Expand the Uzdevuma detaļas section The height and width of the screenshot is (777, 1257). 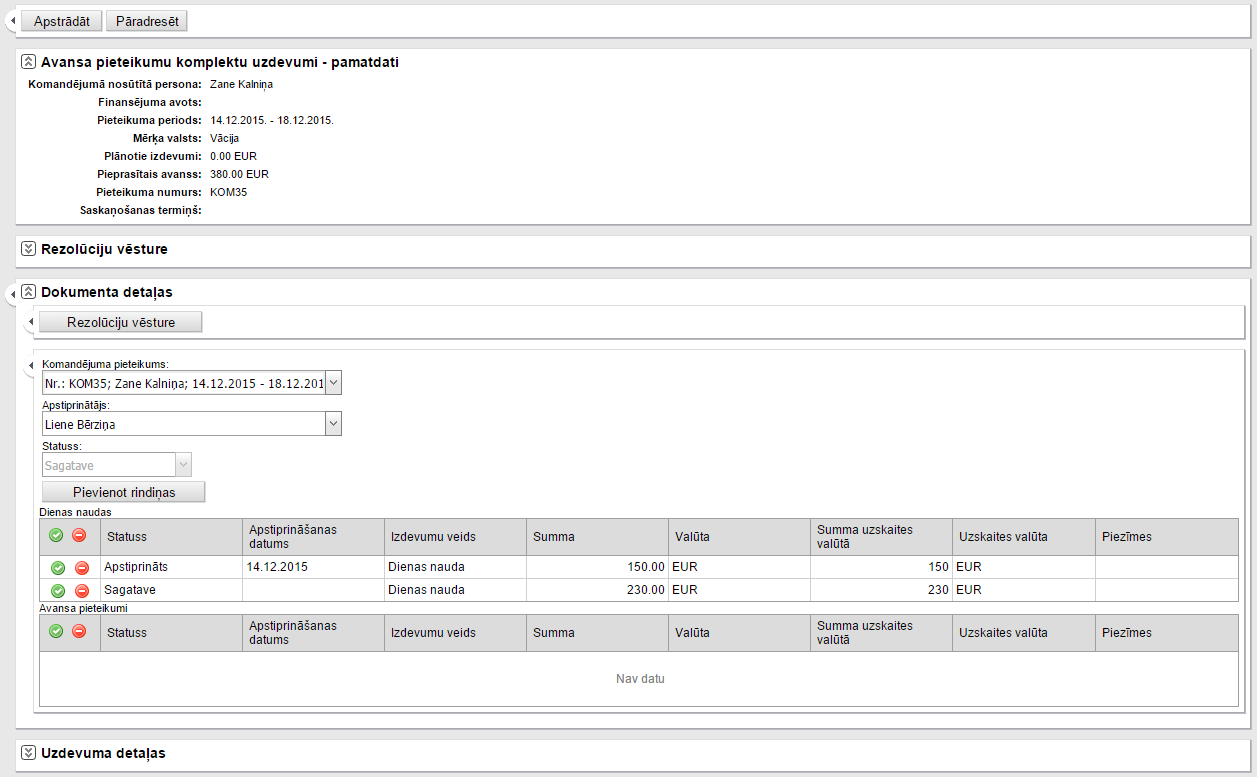point(28,753)
